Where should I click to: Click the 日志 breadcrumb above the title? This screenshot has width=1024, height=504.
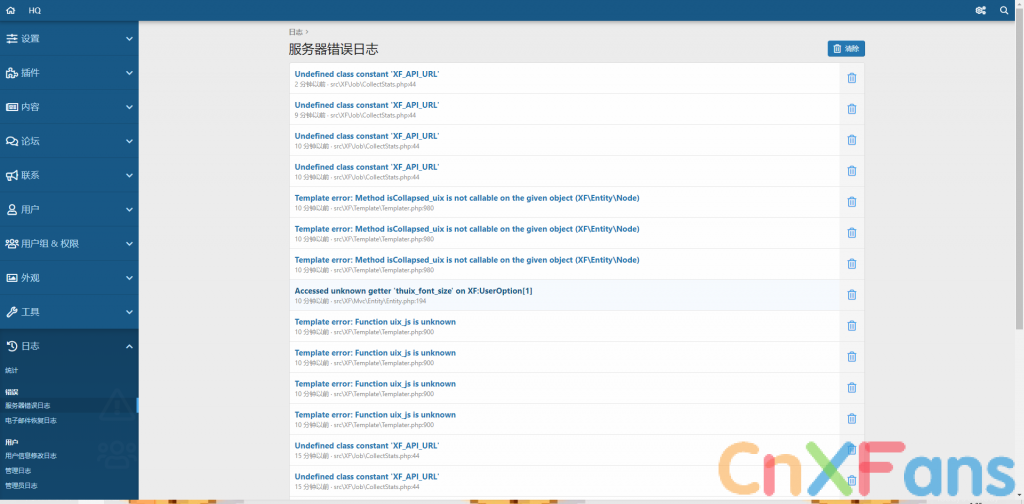[x=294, y=33]
